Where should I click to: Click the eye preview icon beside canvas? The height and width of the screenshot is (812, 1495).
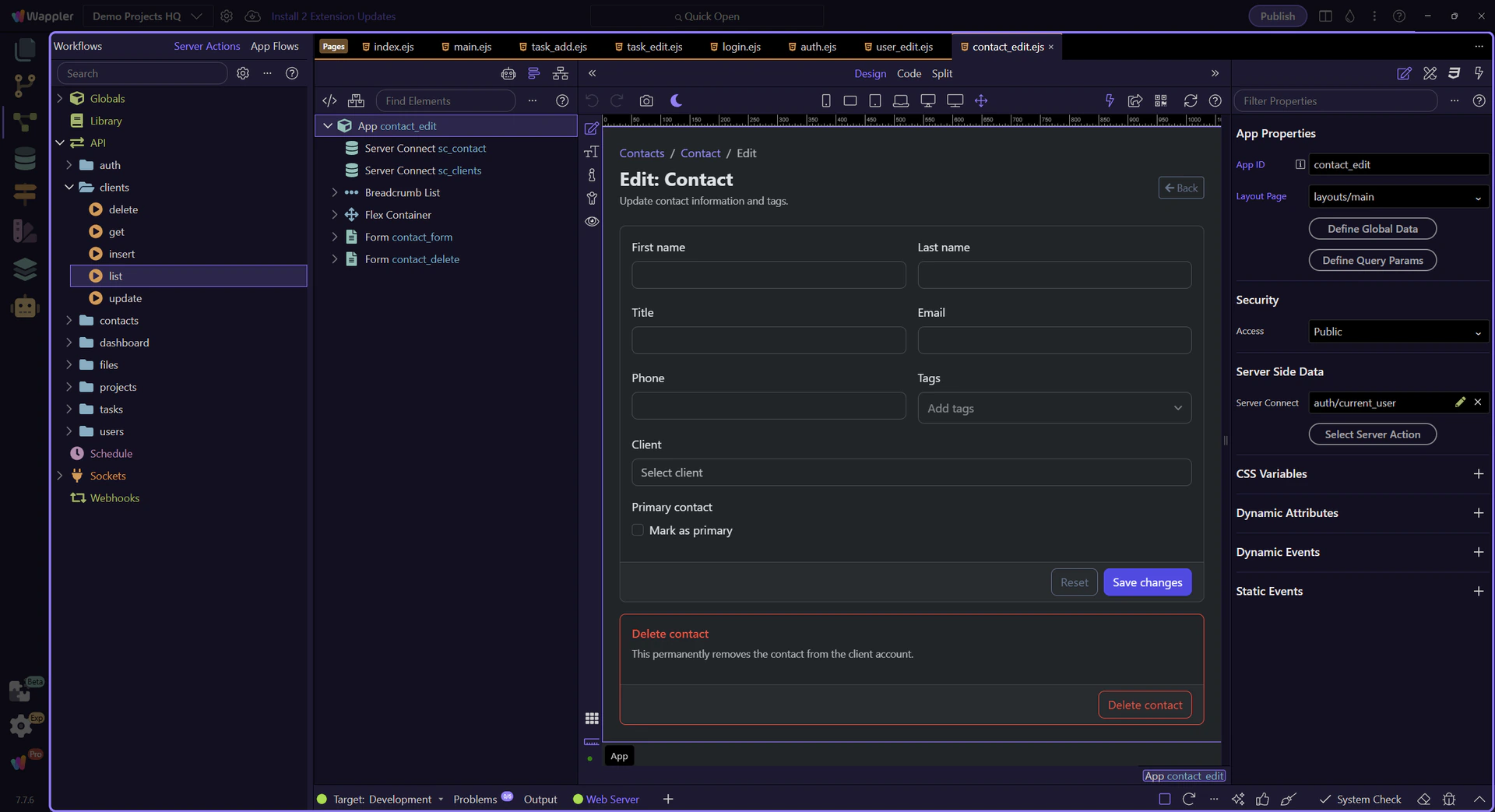(592, 222)
